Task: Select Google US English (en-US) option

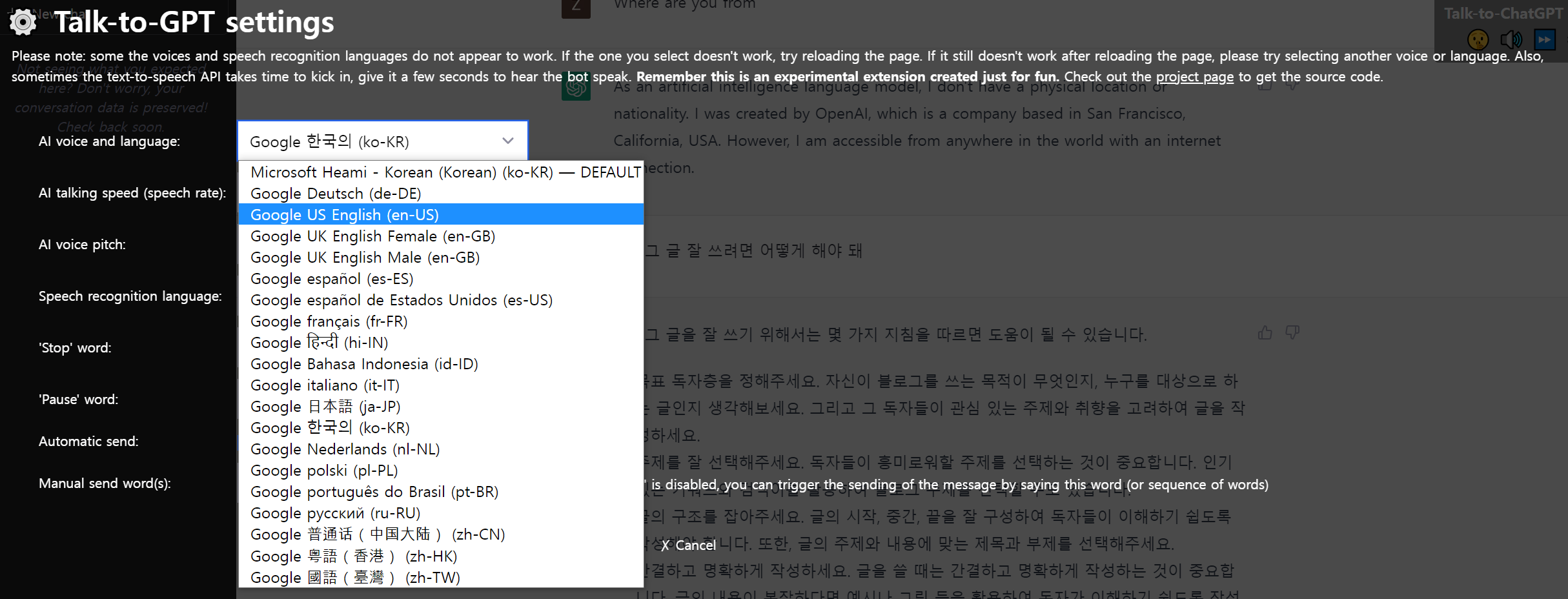Action: click(x=441, y=214)
